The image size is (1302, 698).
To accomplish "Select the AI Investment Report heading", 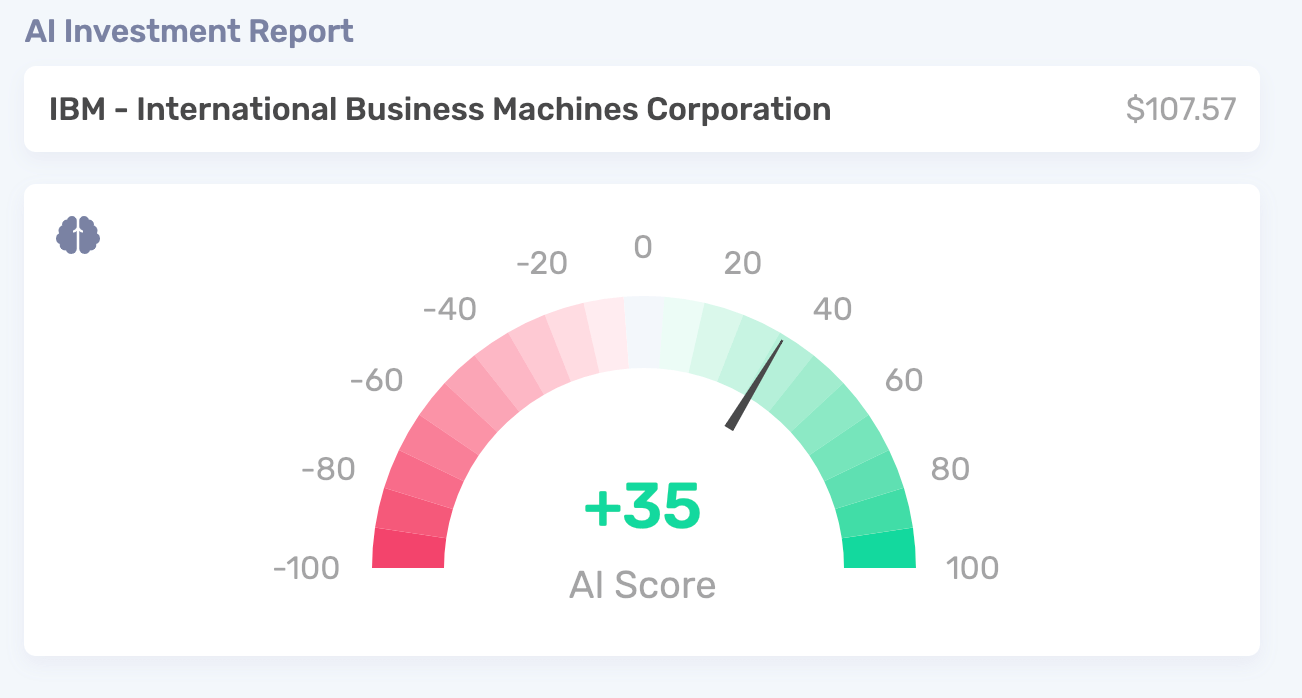I will [190, 31].
